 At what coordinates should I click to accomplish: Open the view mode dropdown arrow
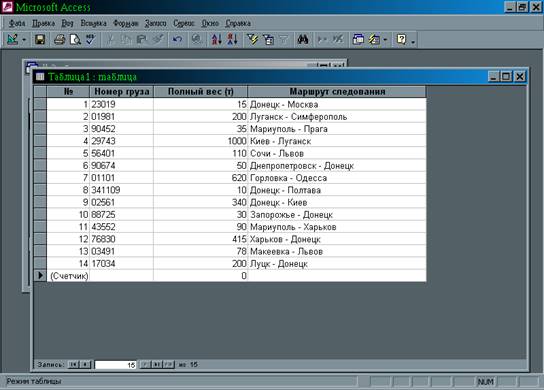point(24,40)
